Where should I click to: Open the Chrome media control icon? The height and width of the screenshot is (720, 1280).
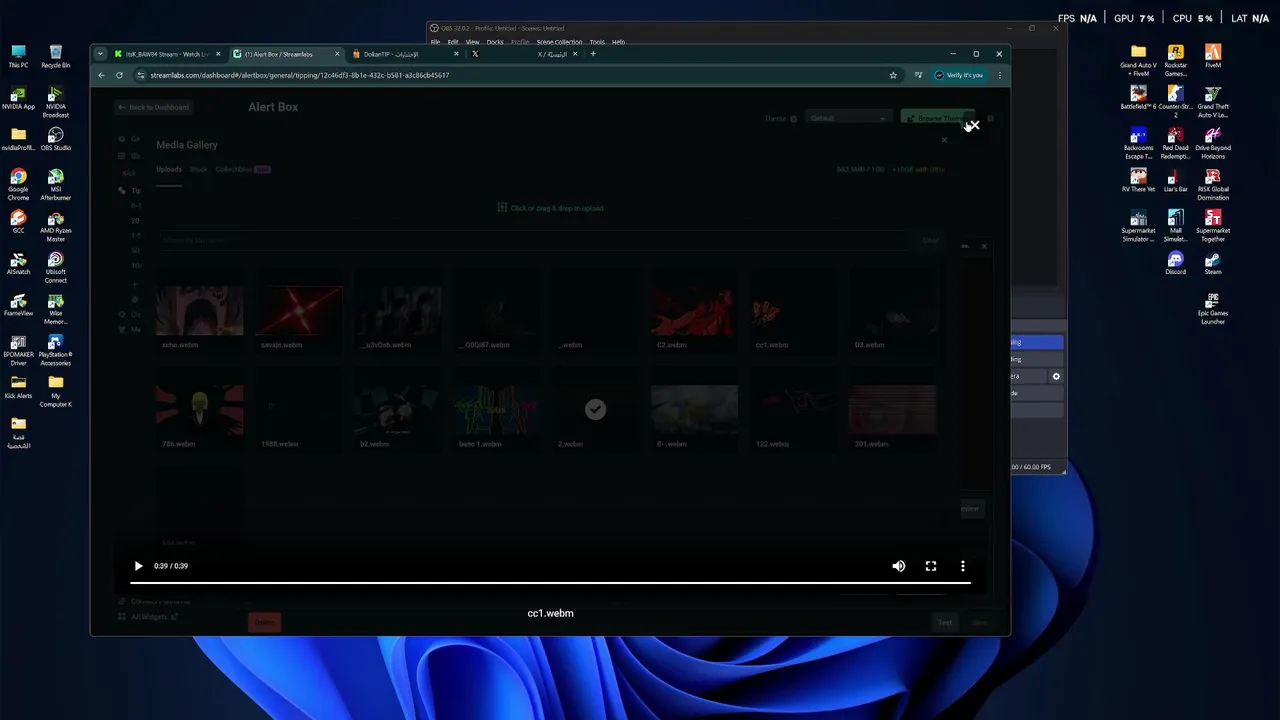(918, 75)
